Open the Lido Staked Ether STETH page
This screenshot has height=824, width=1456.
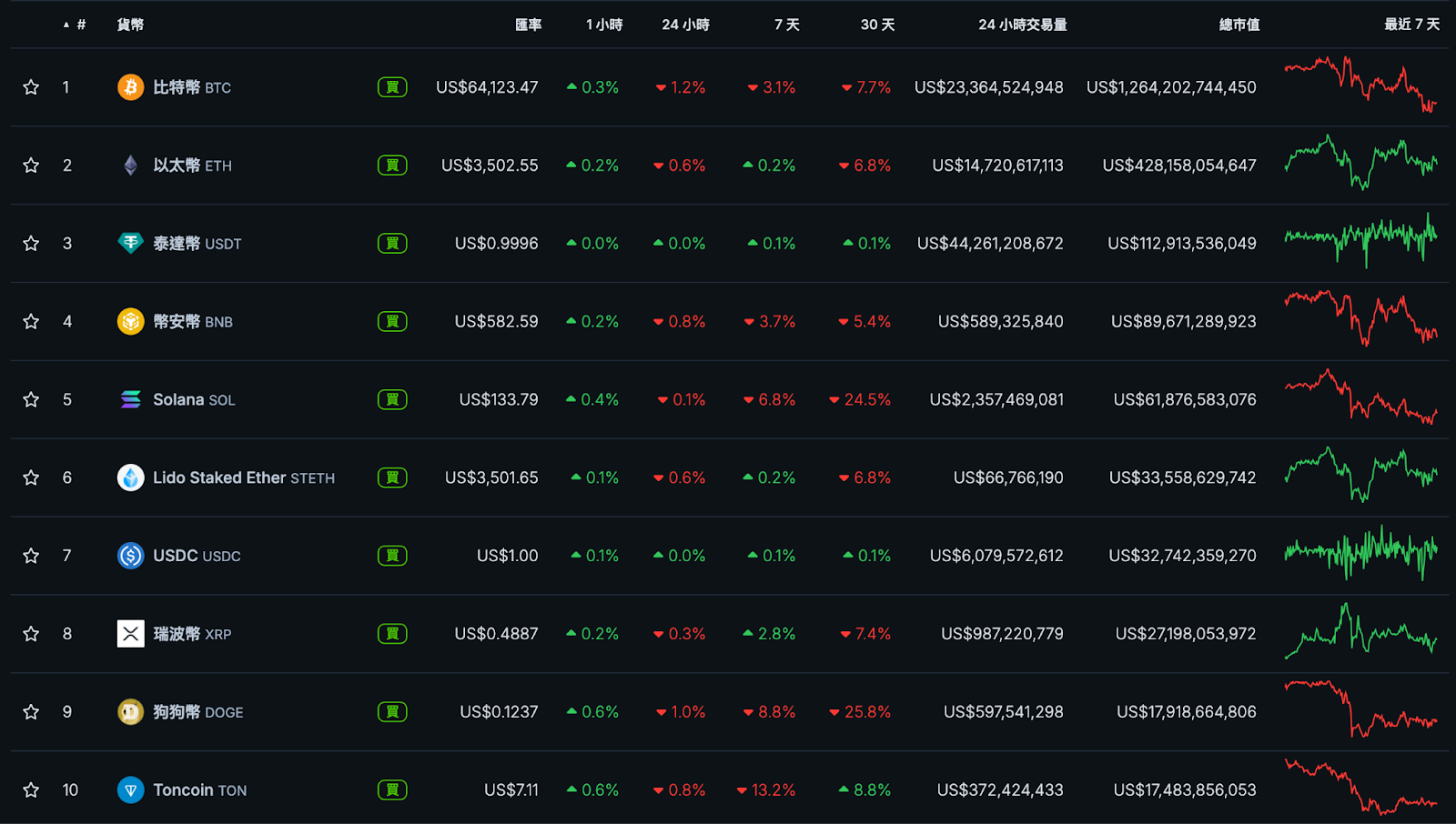[x=244, y=477]
